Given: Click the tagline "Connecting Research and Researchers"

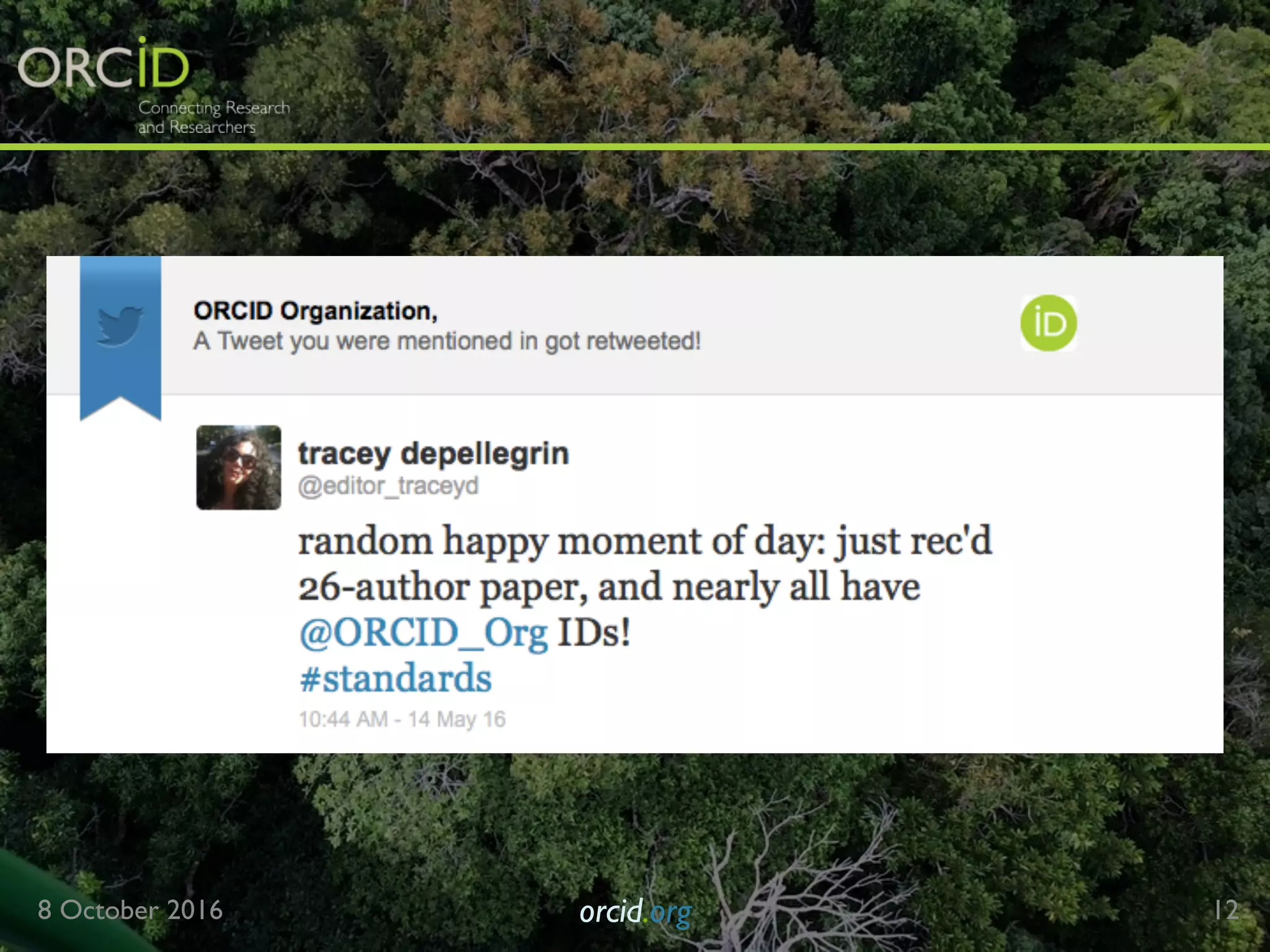Looking at the screenshot, I should [x=214, y=117].
